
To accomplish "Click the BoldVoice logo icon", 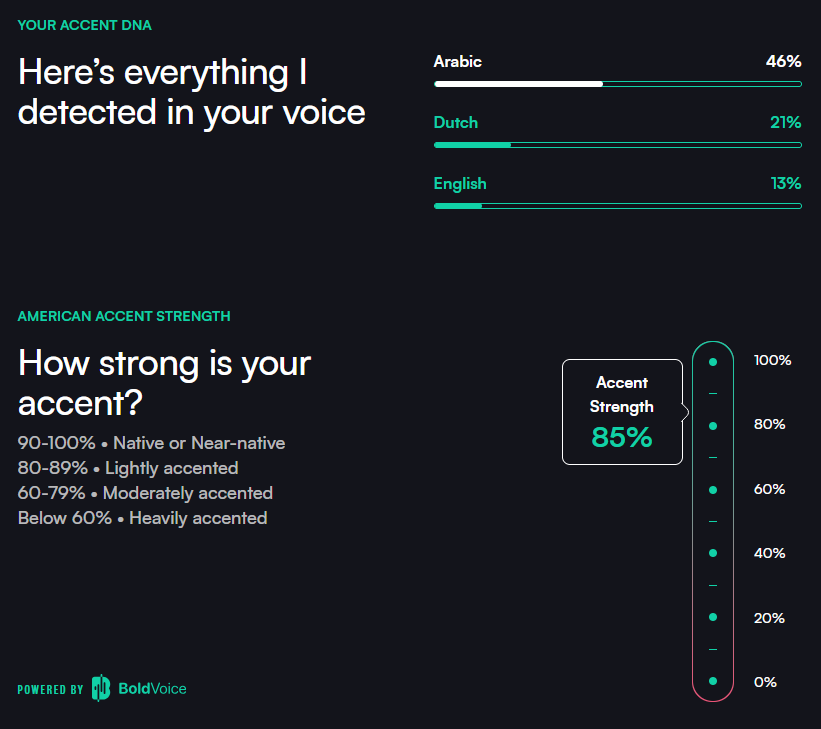I will point(101,688).
